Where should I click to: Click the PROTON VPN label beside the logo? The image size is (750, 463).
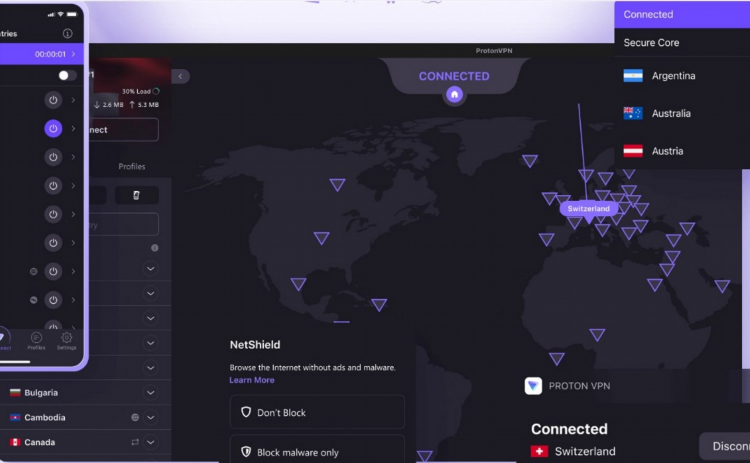579,386
